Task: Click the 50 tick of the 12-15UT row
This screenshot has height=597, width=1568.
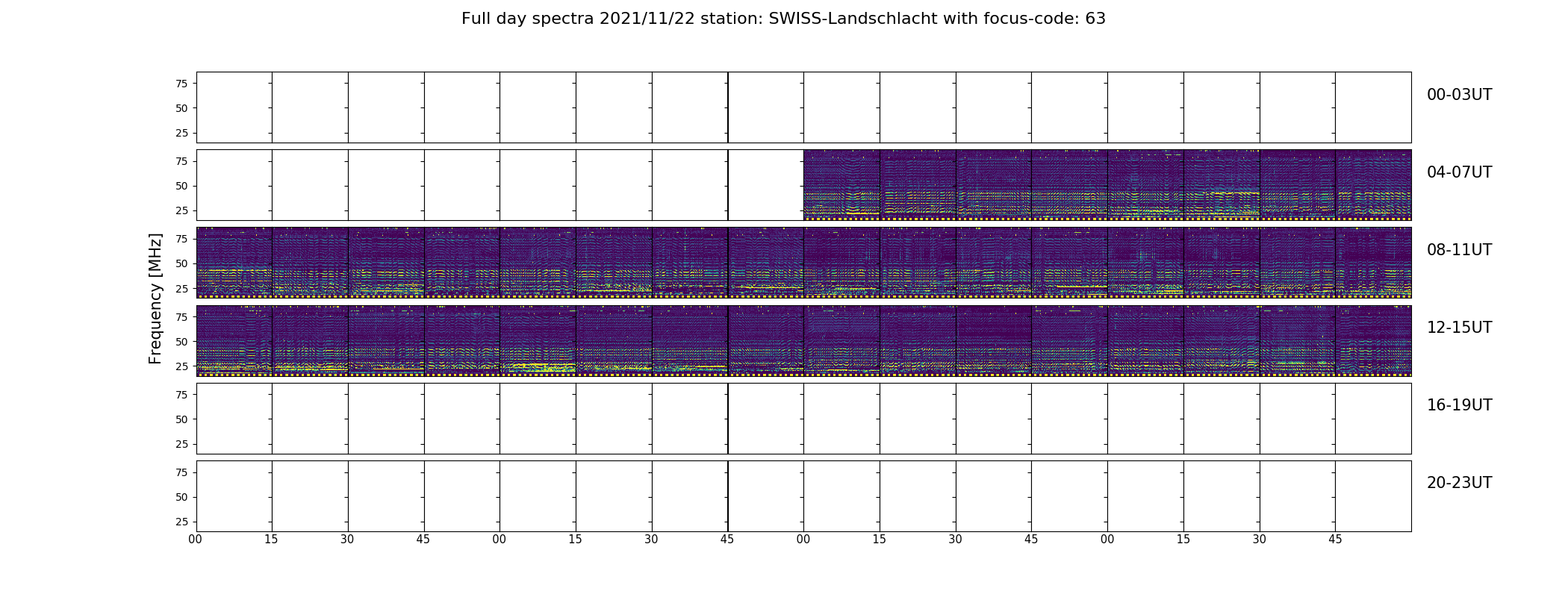Action: pyautogui.click(x=181, y=342)
